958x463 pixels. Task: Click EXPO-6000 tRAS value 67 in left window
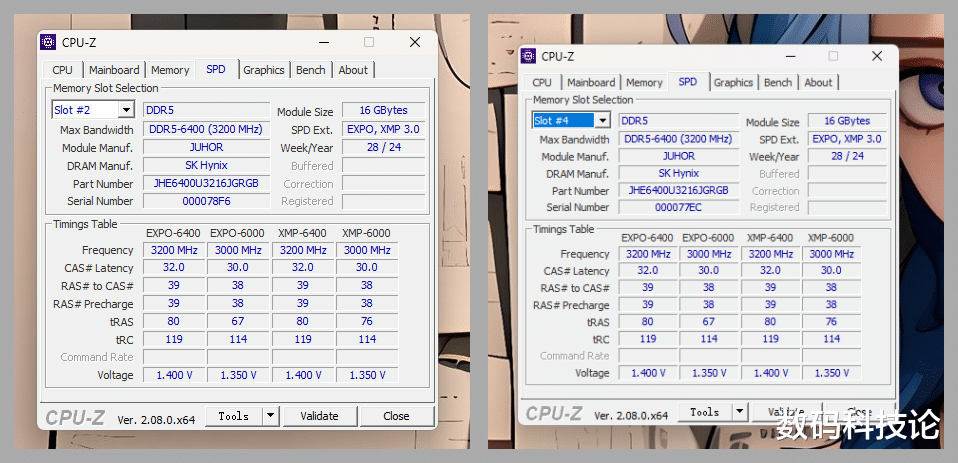click(x=238, y=321)
